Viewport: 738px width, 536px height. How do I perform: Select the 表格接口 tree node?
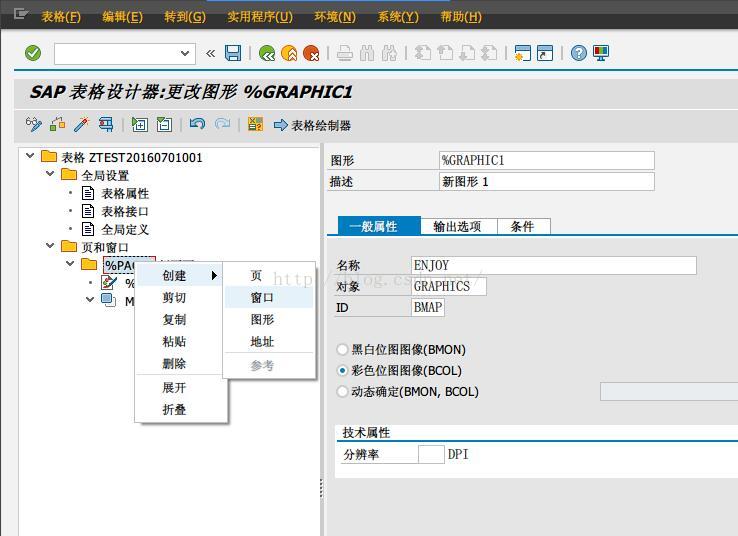[125, 211]
